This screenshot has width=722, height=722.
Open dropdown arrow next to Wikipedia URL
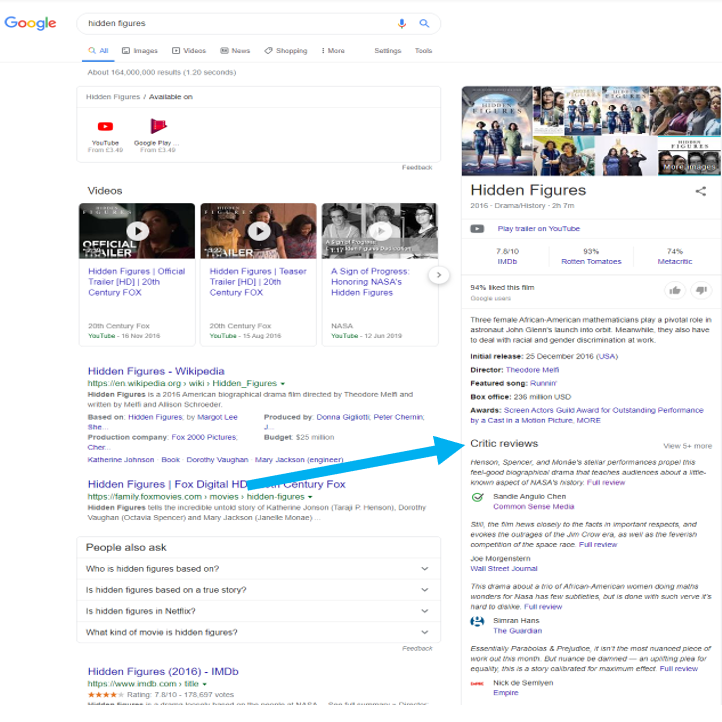(x=283, y=384)
